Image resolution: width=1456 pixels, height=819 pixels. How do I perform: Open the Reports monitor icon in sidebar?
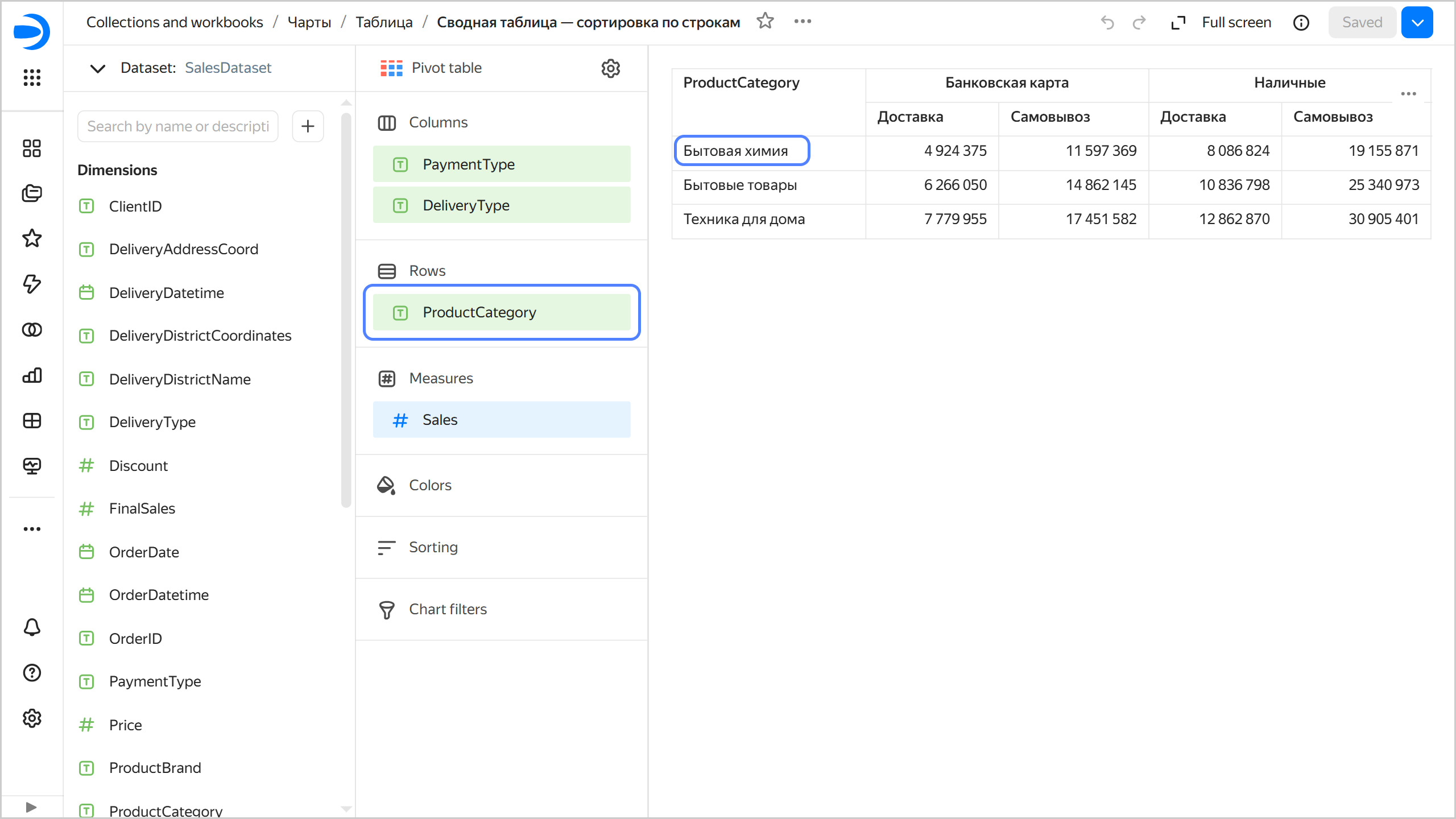pos(32,466)
